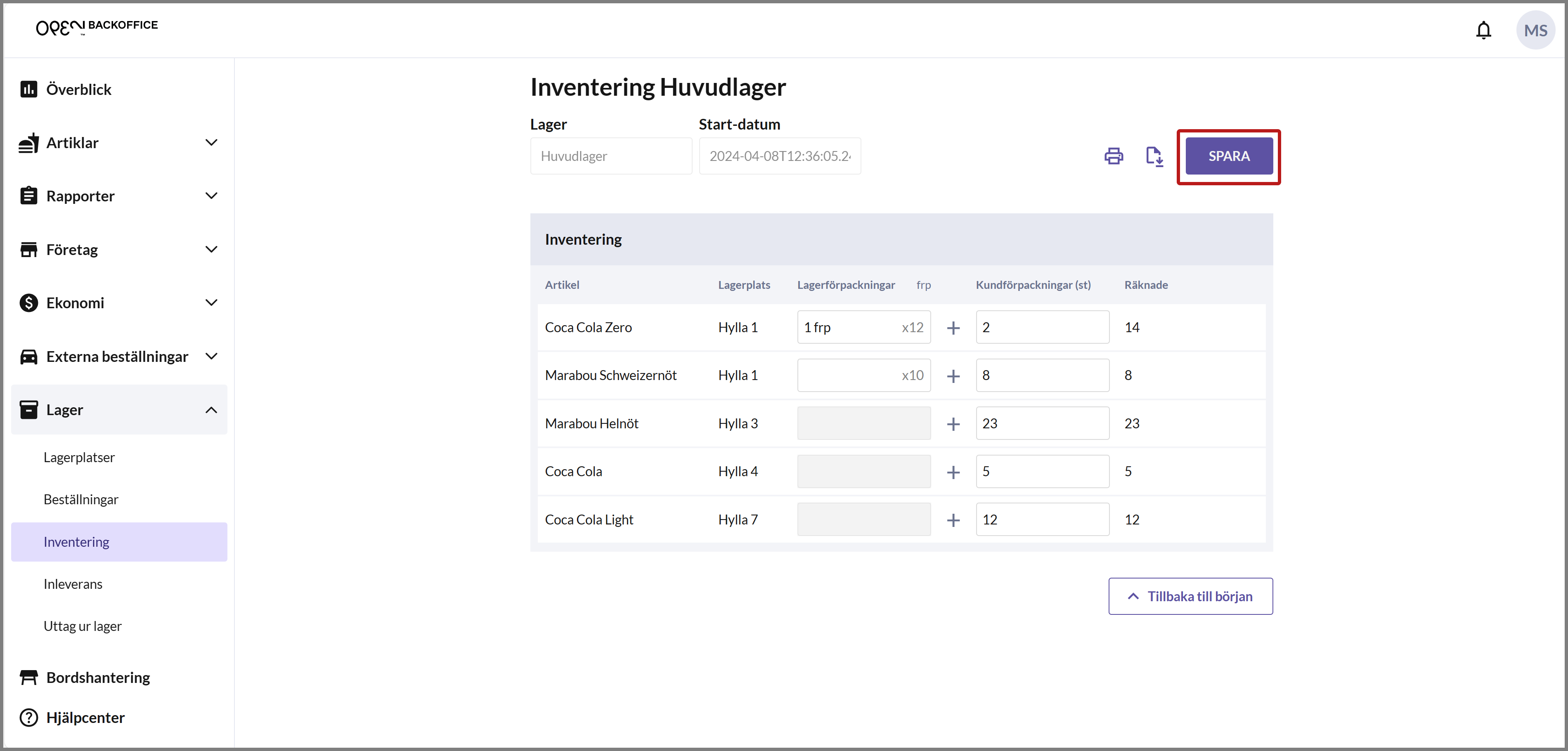The width and height of the screenshot is (1568, 751).
Task: Print the inventory using the printer icon
Action: (1113, 156)
